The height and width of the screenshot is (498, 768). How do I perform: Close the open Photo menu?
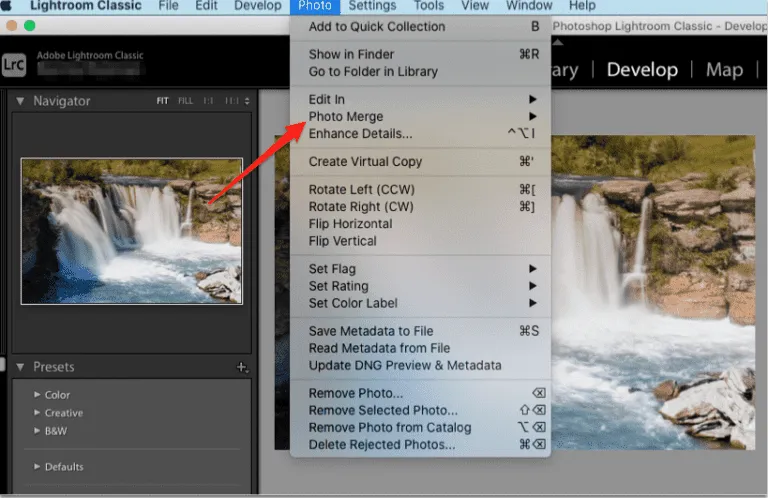click(x=314, y=6)
